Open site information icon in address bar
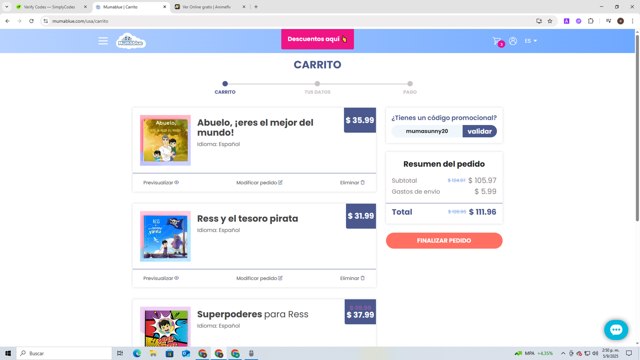Viewport: 640px width, 360px height. 46,21
